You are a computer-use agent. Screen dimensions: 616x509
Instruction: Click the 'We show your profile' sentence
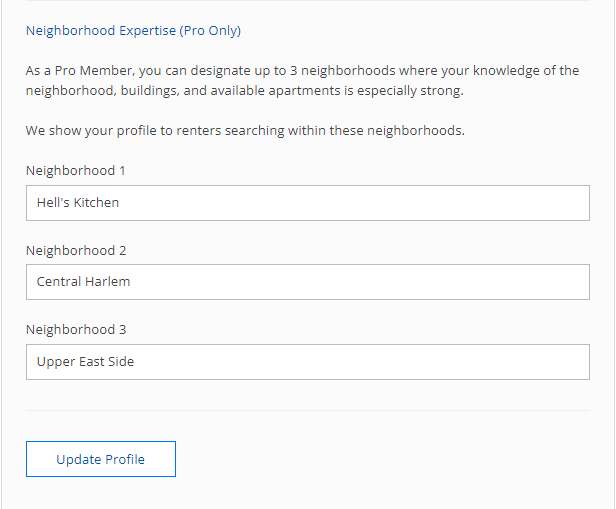[x=245, y=130]
